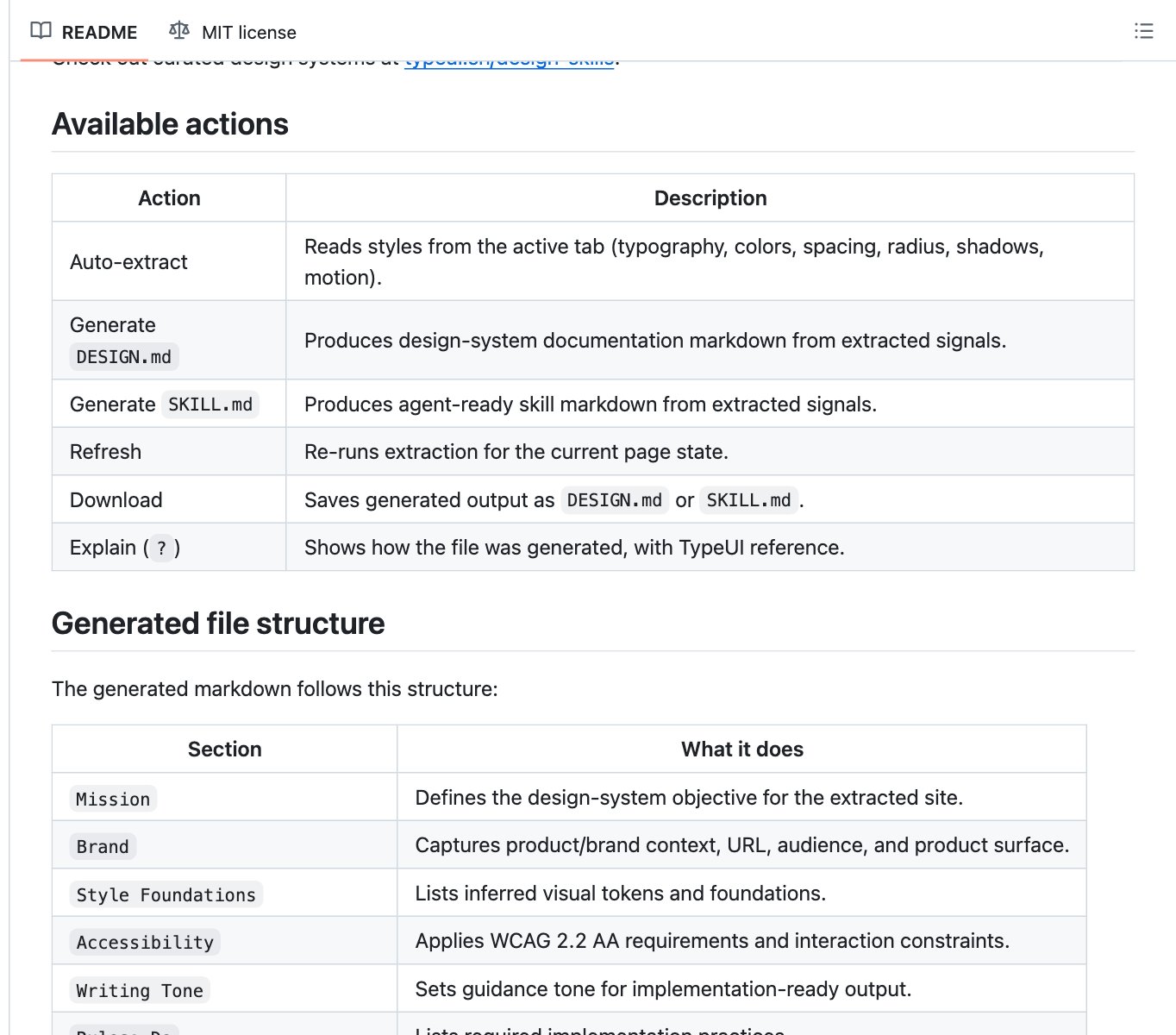Click the 'Mission' section code cell
Viewport: 1176px width, 1035px height.
click(113, 800)
